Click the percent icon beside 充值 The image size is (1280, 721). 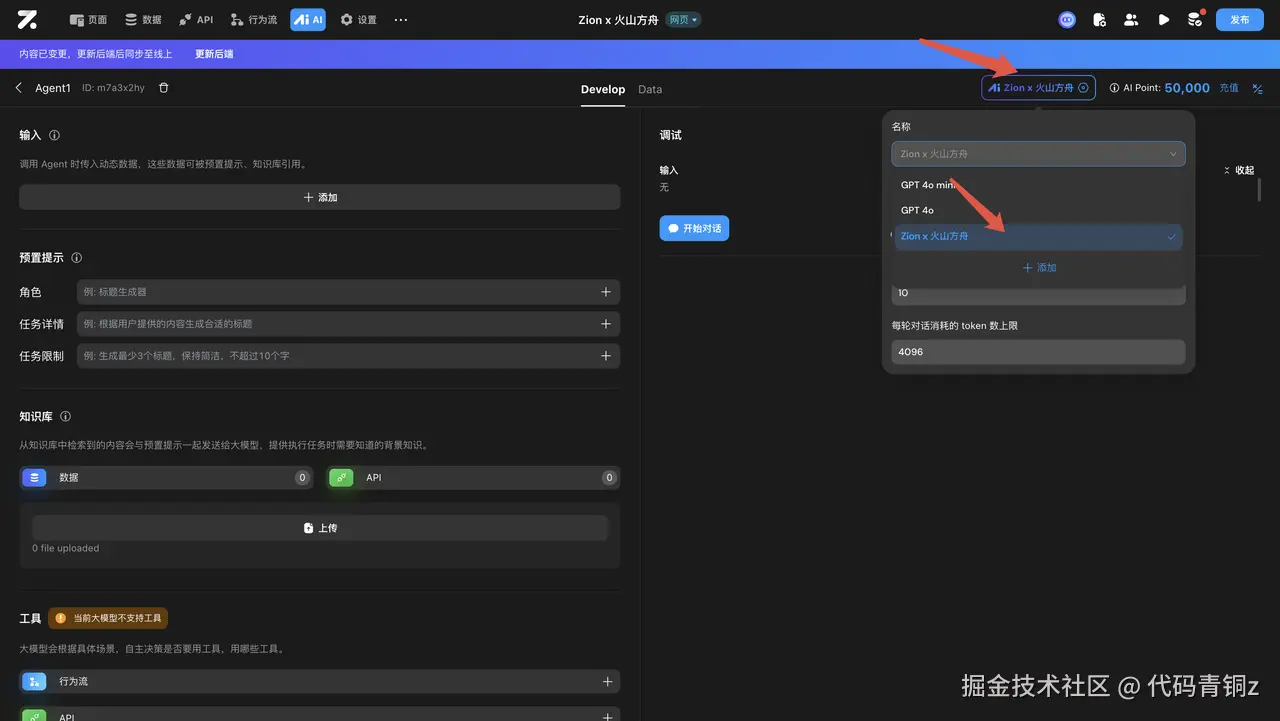pos(1258,88)
